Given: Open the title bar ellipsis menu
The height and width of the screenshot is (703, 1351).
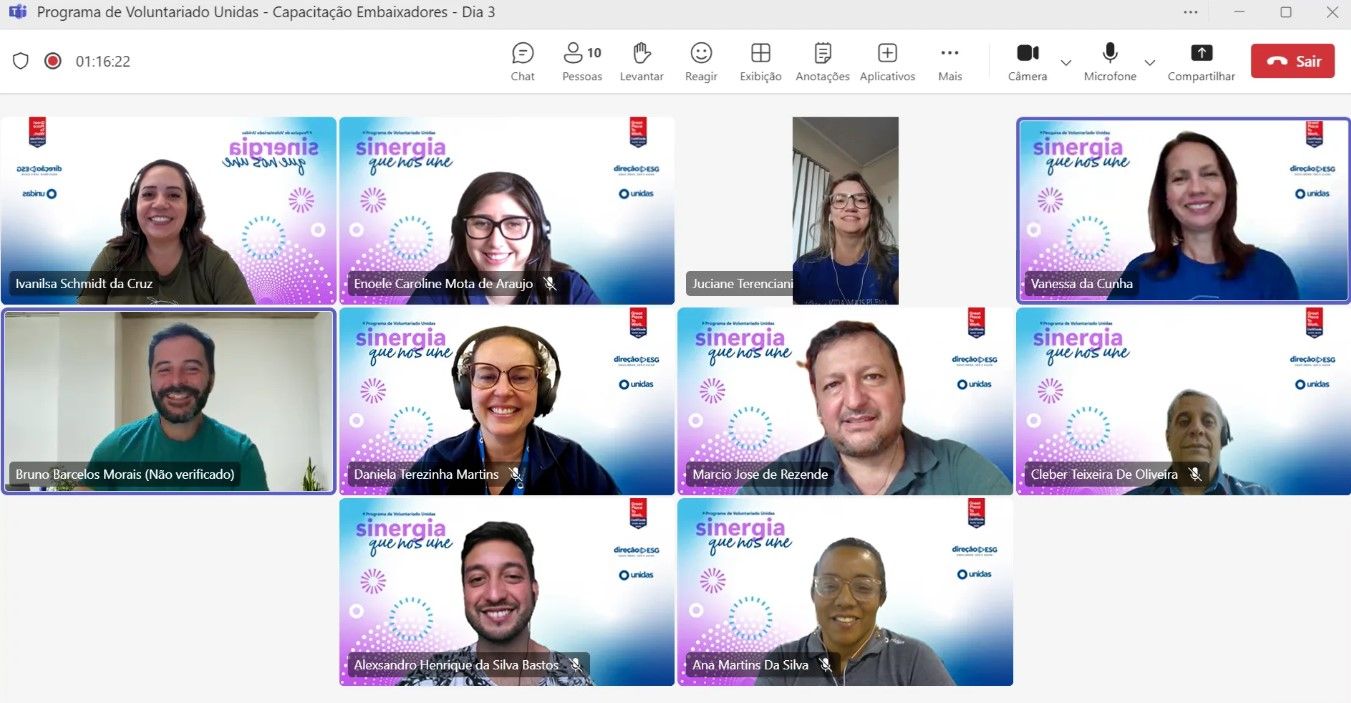Looking at the screenshot, I should coord(1190,12).
